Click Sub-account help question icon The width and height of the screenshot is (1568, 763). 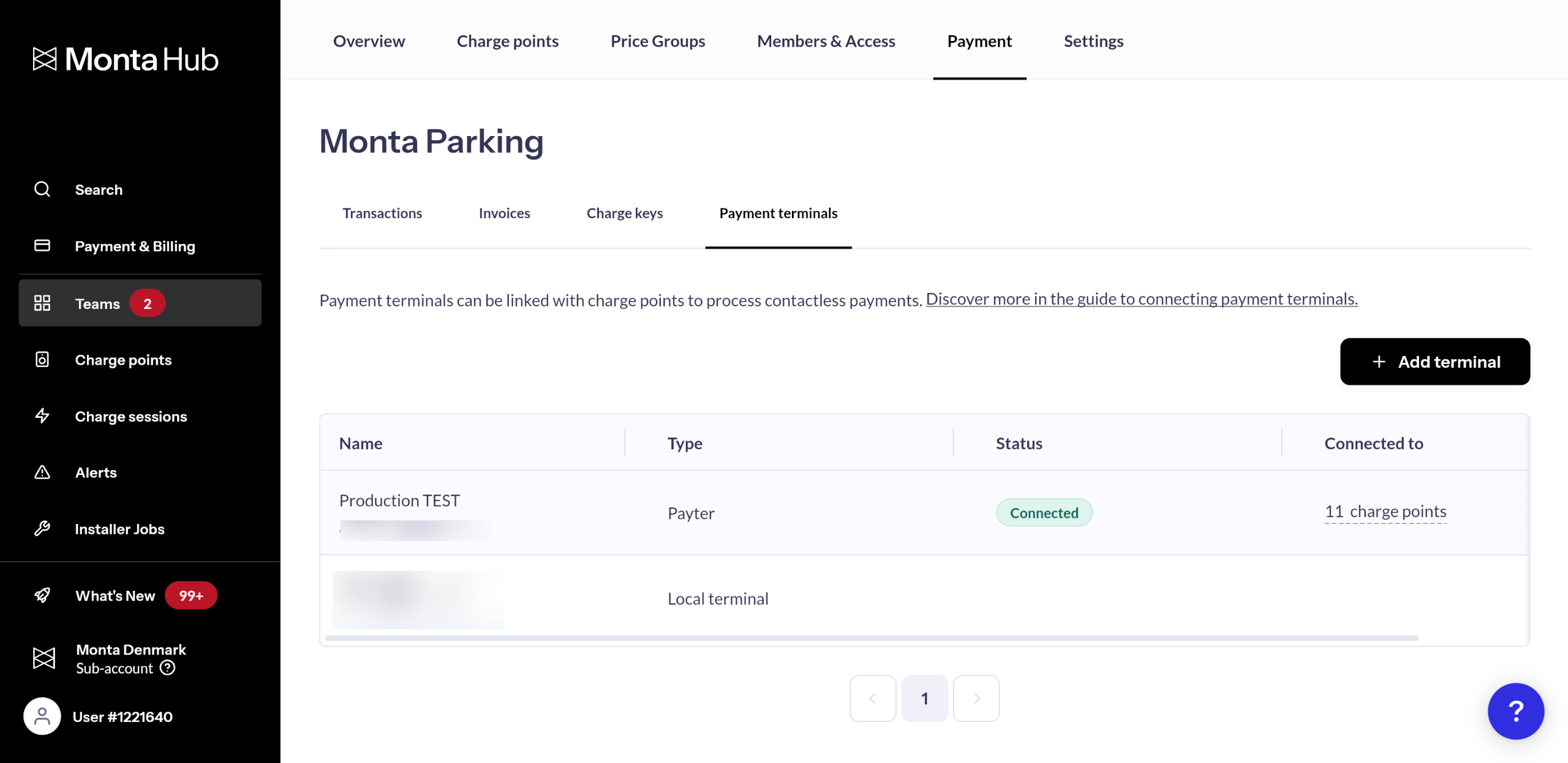point(167,668)
